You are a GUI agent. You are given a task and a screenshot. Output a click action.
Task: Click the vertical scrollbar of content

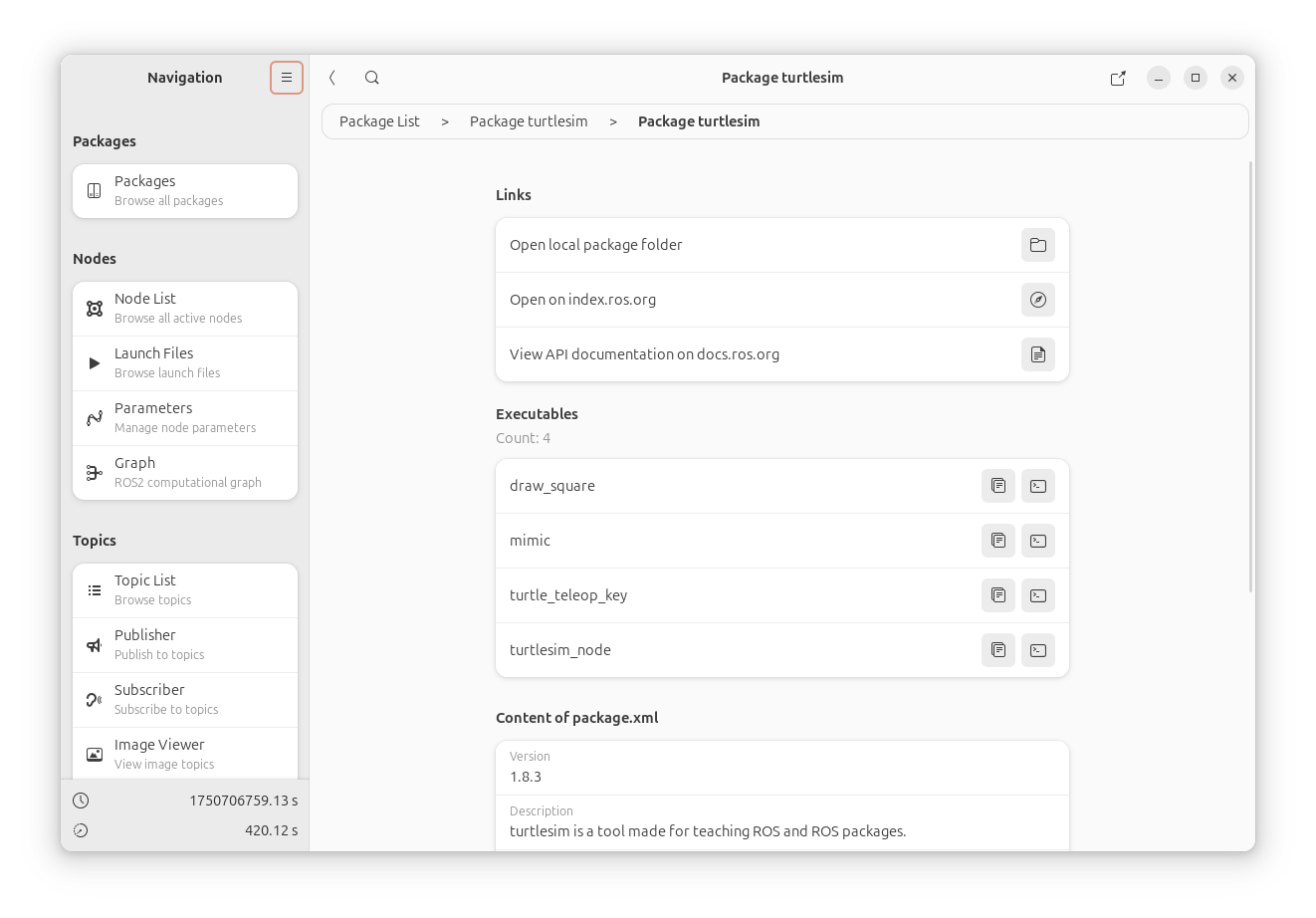pyautogui.click(x=1251, y=376)
